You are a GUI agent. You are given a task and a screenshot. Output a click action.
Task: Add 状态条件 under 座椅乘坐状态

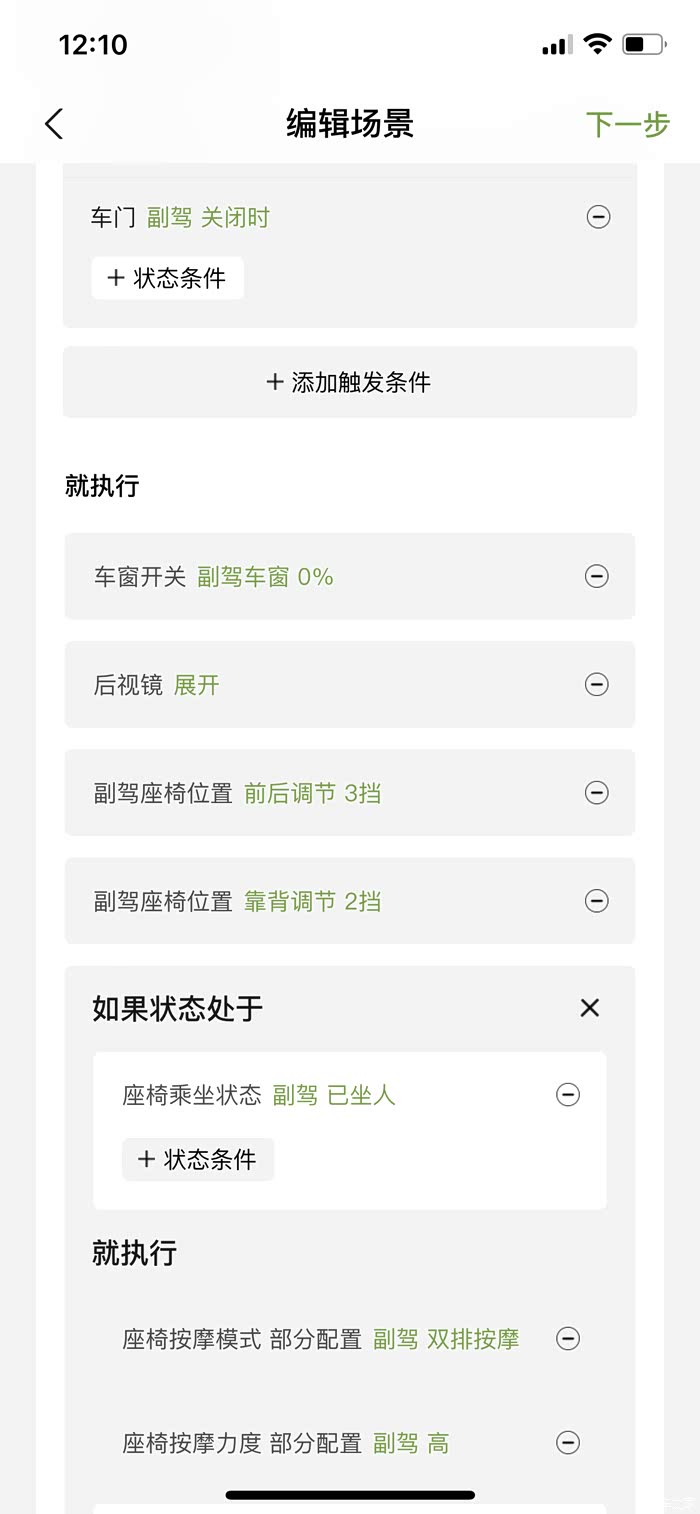[x=198, y=1159]
